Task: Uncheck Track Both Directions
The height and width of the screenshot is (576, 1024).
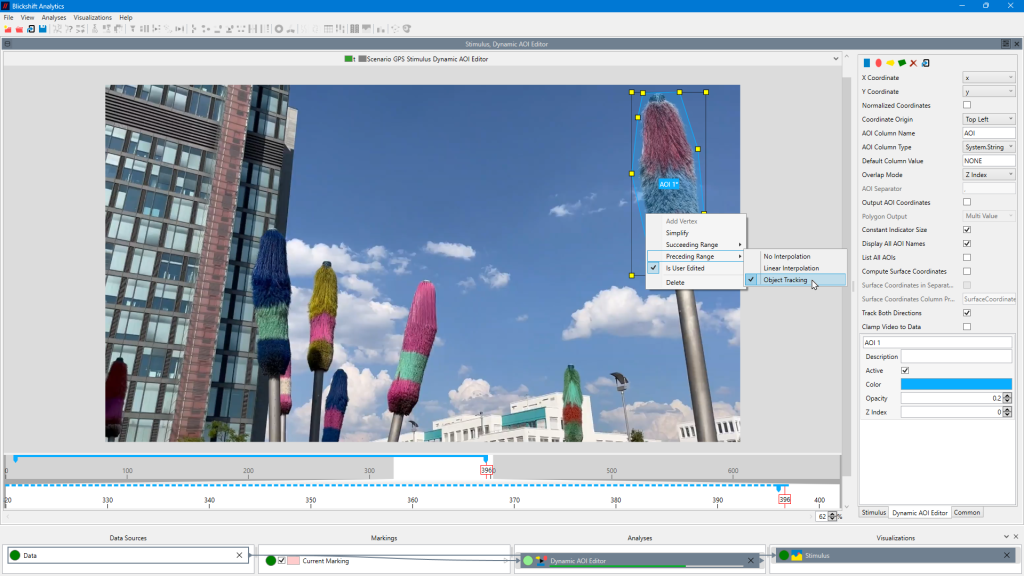Action: (967, 313)
